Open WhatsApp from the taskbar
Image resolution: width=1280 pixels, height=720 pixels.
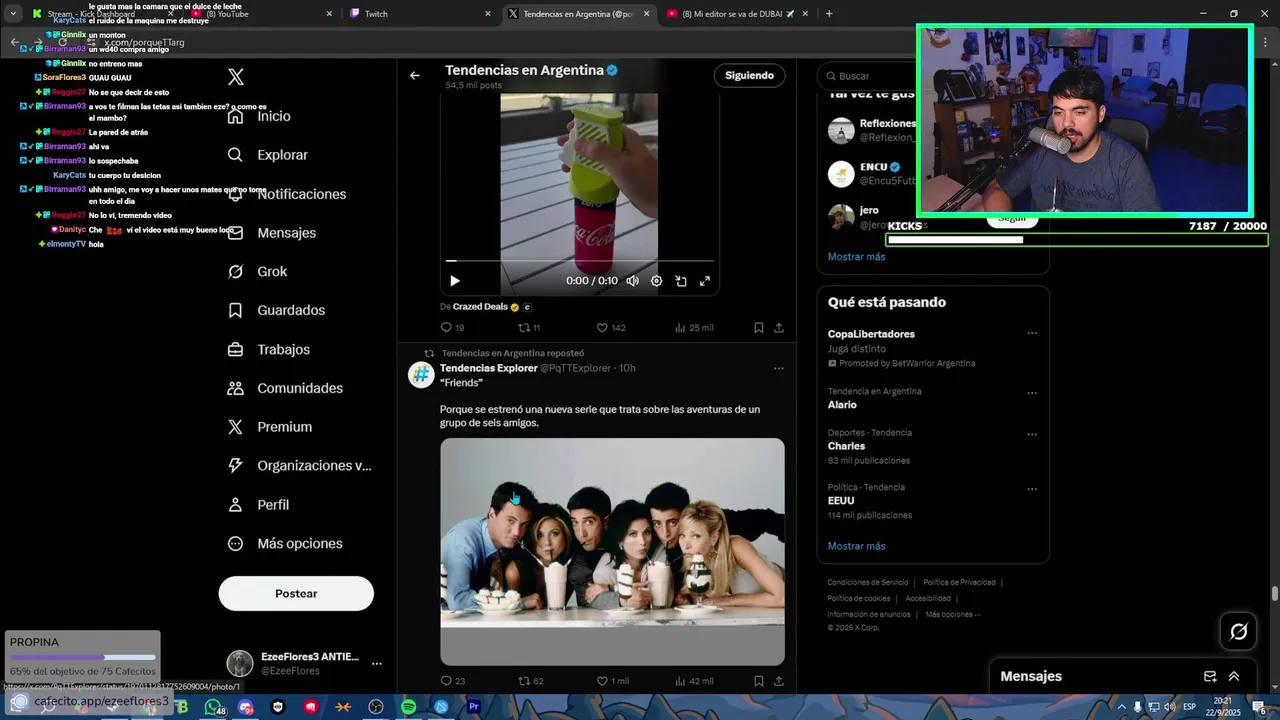(x=212, y=707)
